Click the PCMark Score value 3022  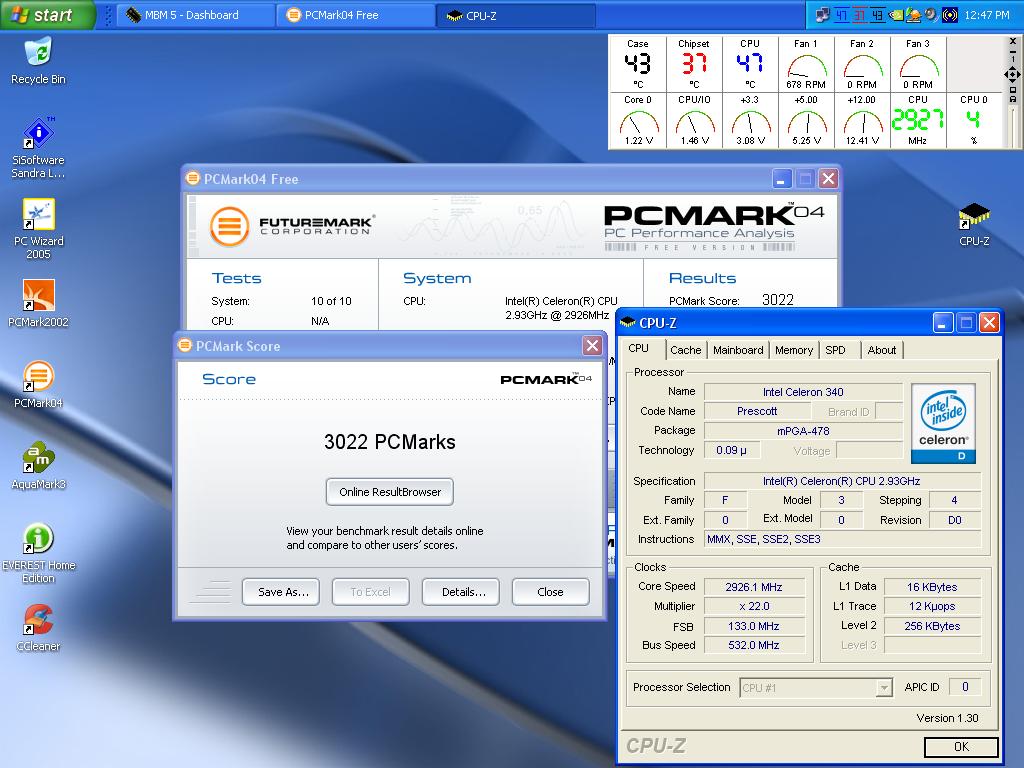(778, 300)
